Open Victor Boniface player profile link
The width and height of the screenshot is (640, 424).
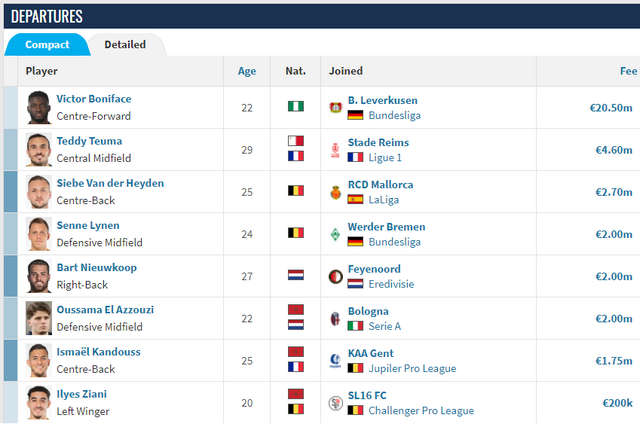[x=94, y=99]
